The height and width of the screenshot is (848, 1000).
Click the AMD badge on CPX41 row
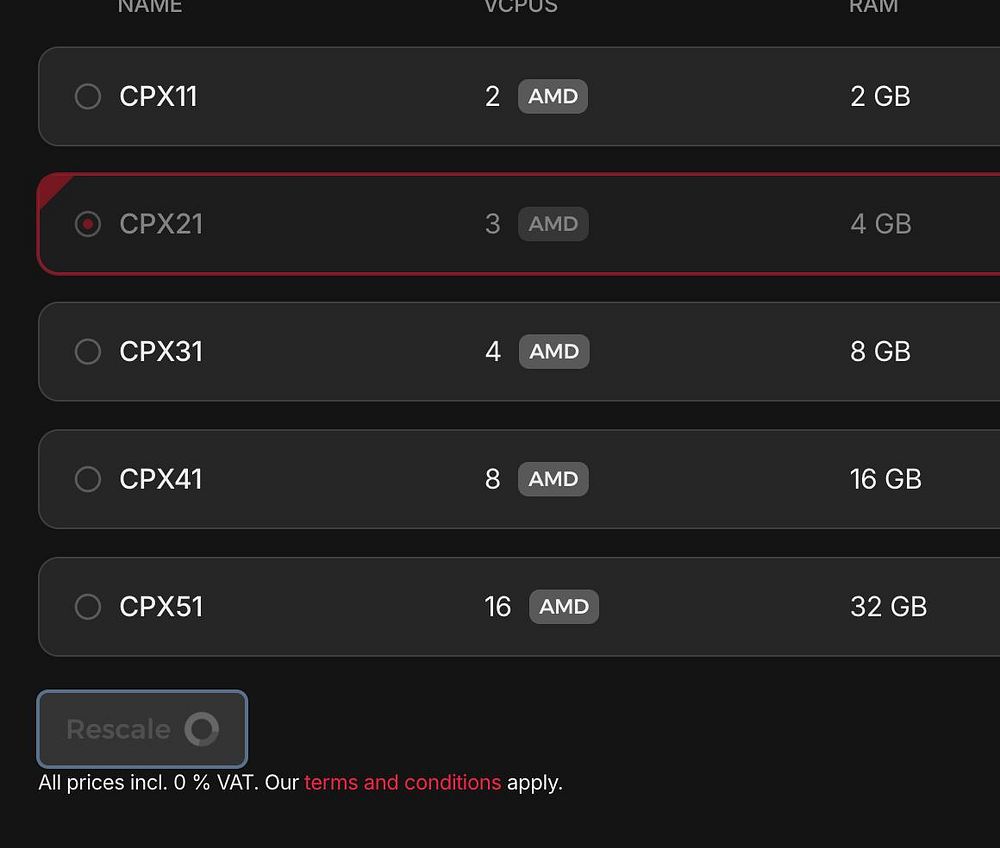click(x=553, y=479)
